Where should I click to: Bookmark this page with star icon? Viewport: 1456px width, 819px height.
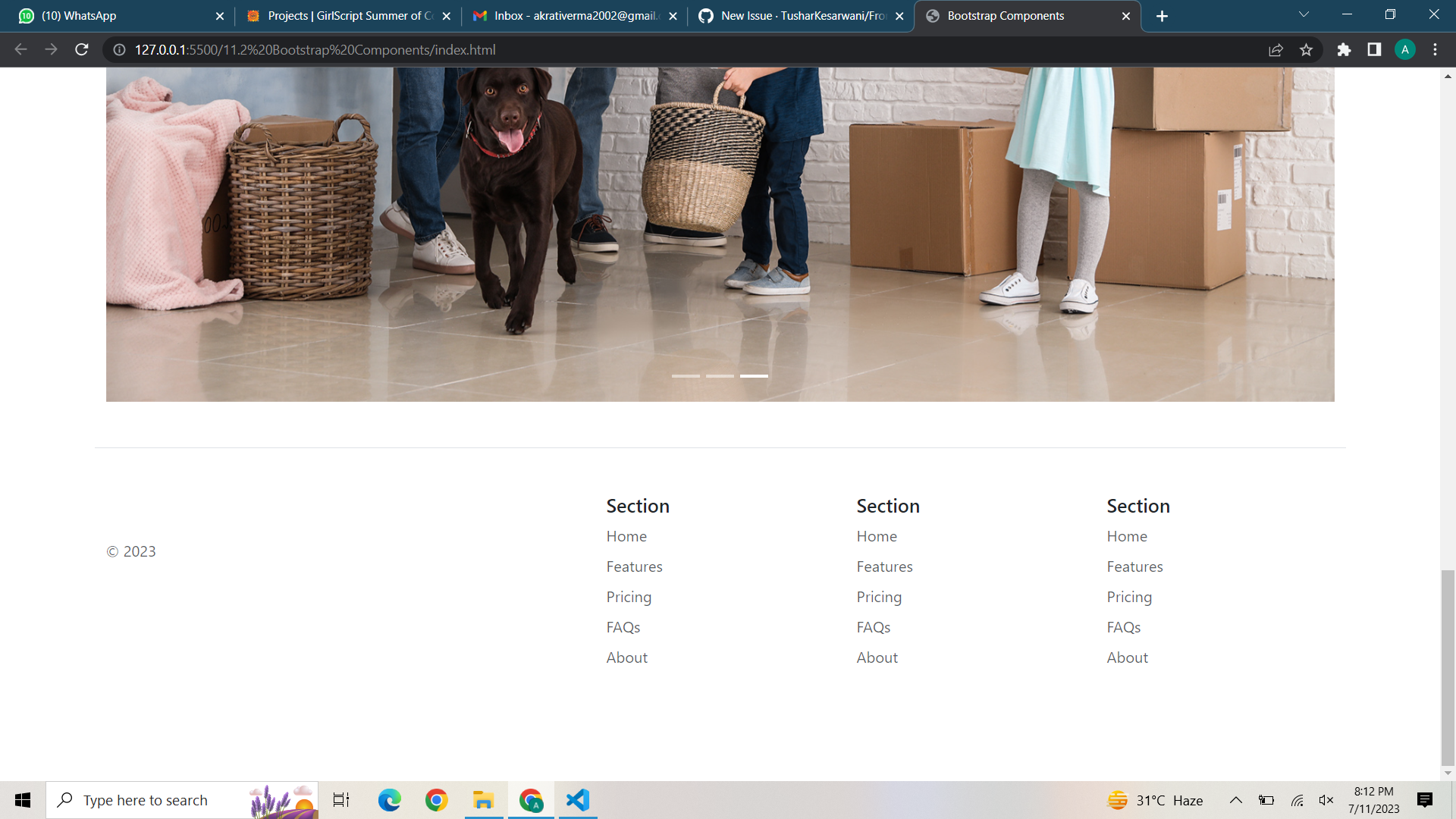tap(1306, 50)
